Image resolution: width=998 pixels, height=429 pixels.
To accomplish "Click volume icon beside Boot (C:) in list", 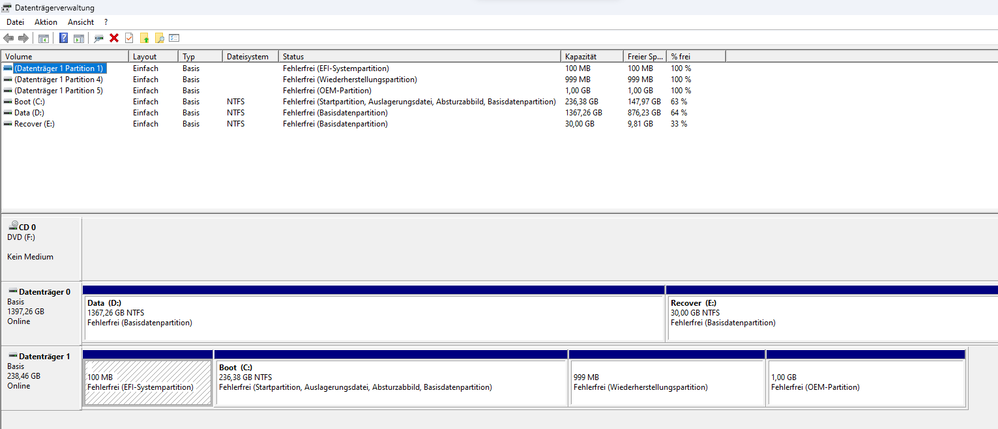I will coord(8,102).
